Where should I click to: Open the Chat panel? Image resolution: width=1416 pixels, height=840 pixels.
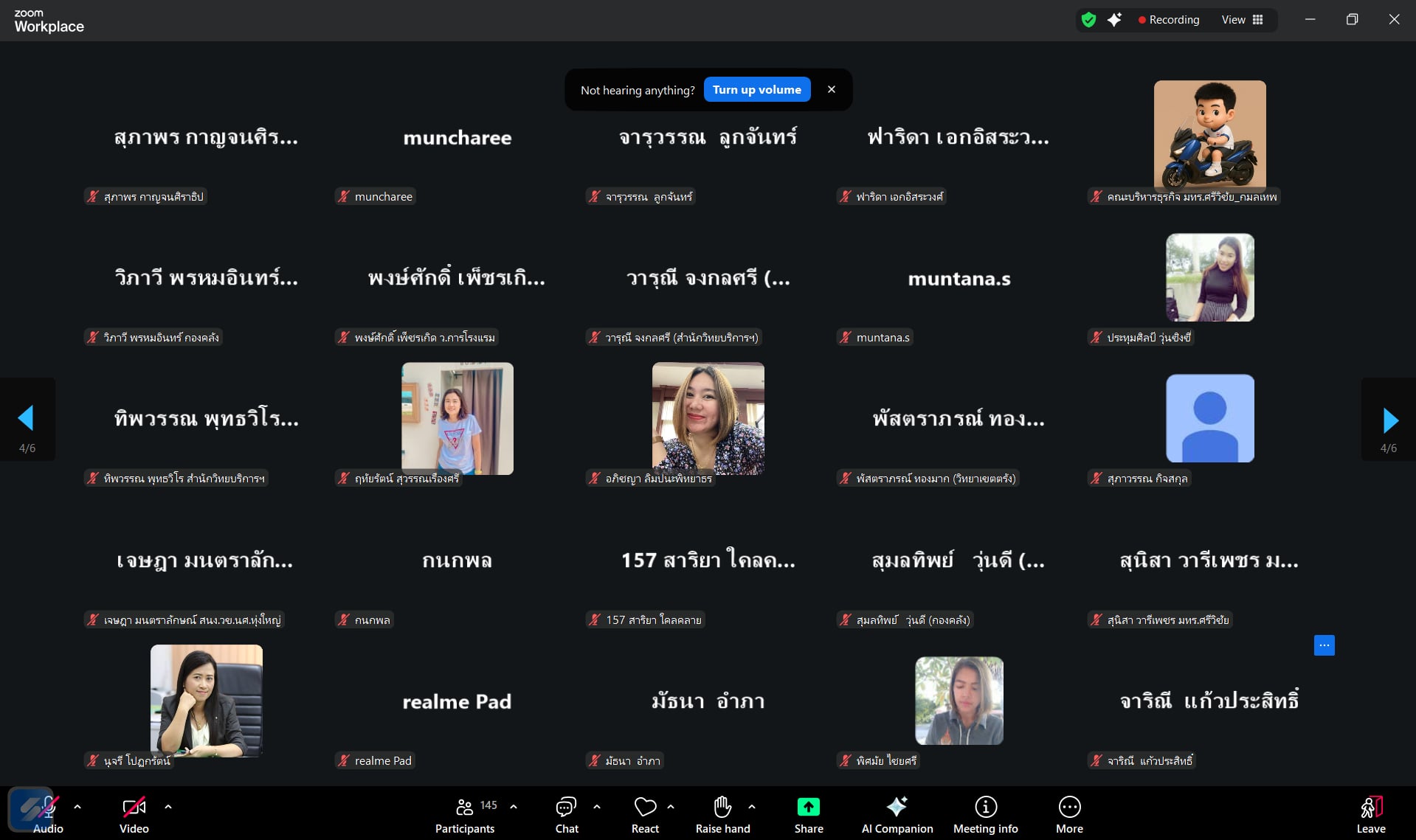coord(566,814)
